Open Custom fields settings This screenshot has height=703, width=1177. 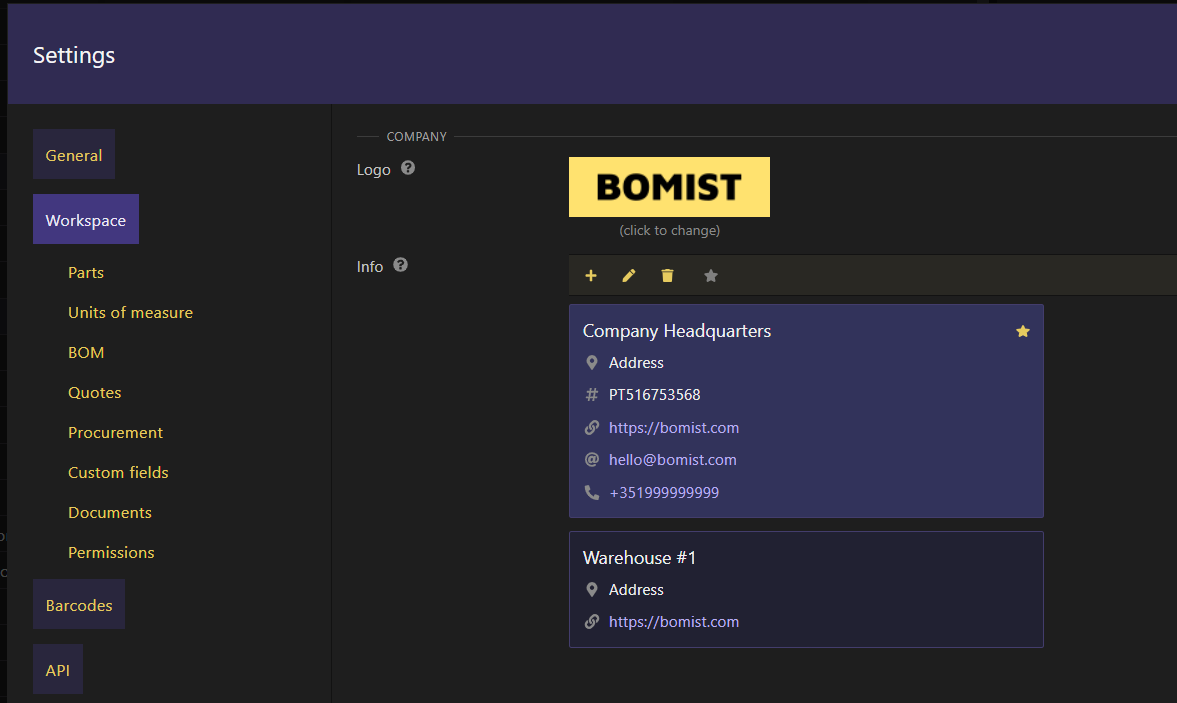coord(118,472)
